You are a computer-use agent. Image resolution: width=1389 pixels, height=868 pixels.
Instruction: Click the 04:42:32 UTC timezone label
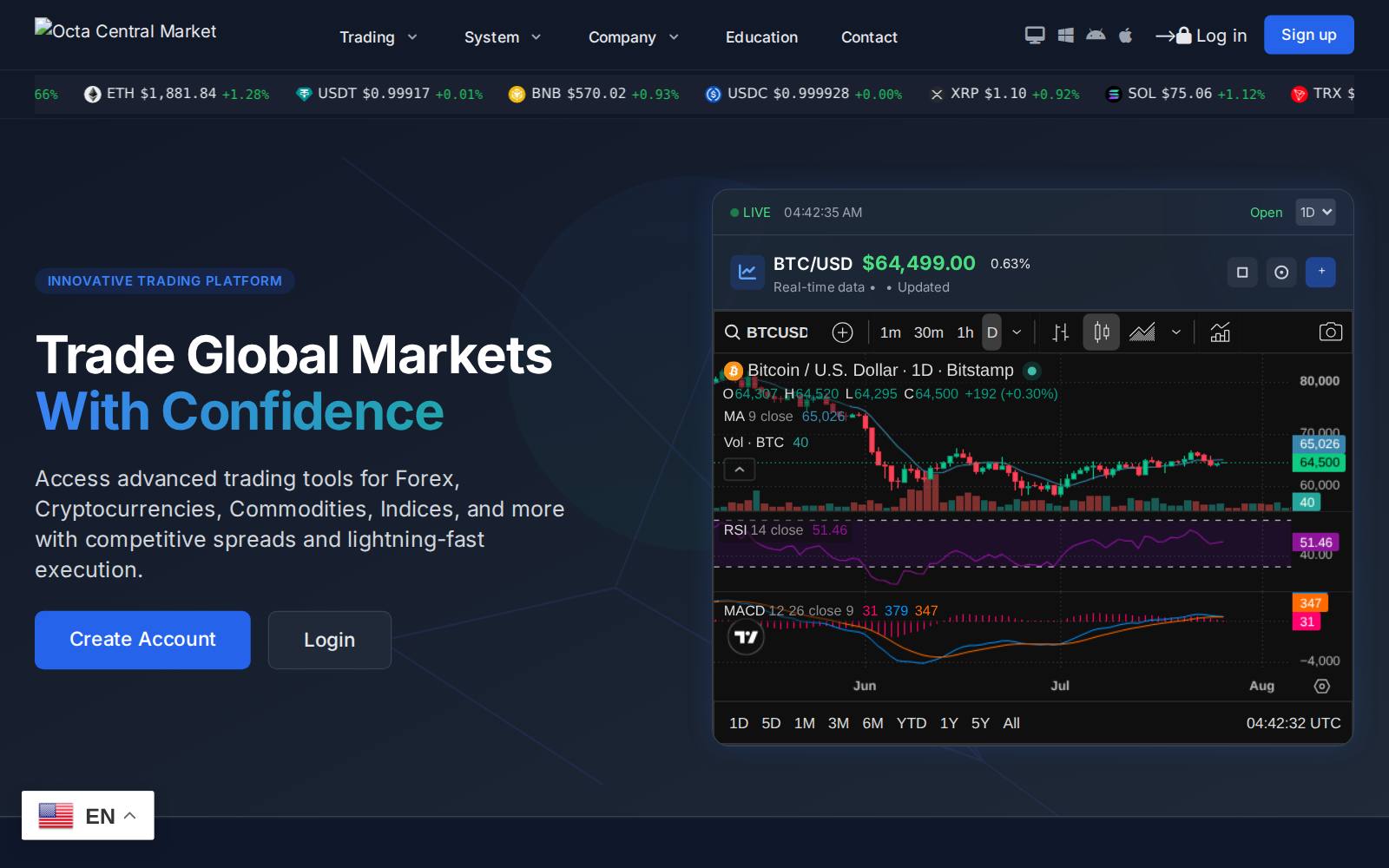pyautogui.click(x=1293, y=723)
